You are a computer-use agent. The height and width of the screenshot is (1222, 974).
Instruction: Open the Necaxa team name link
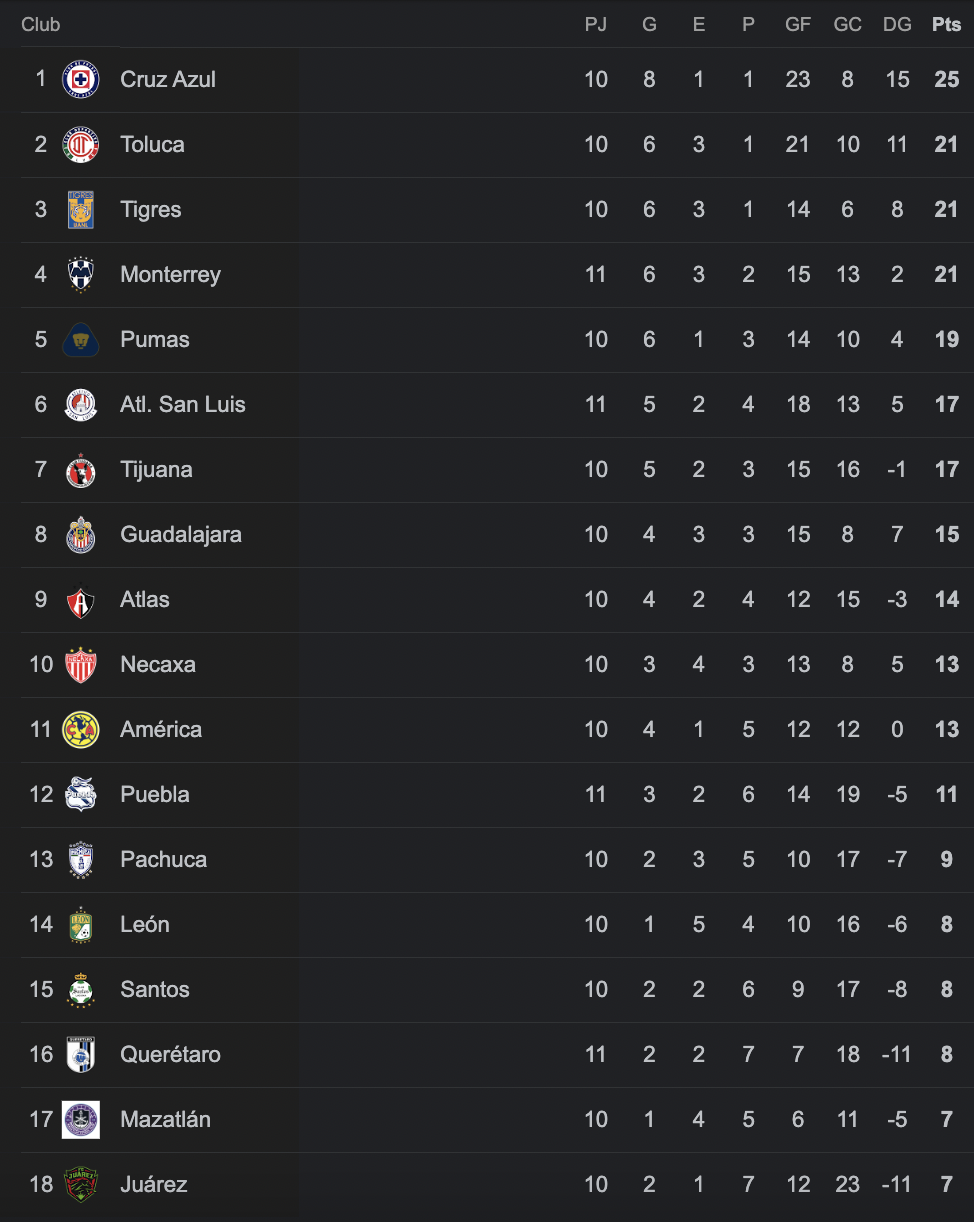(x=157, y=665)
